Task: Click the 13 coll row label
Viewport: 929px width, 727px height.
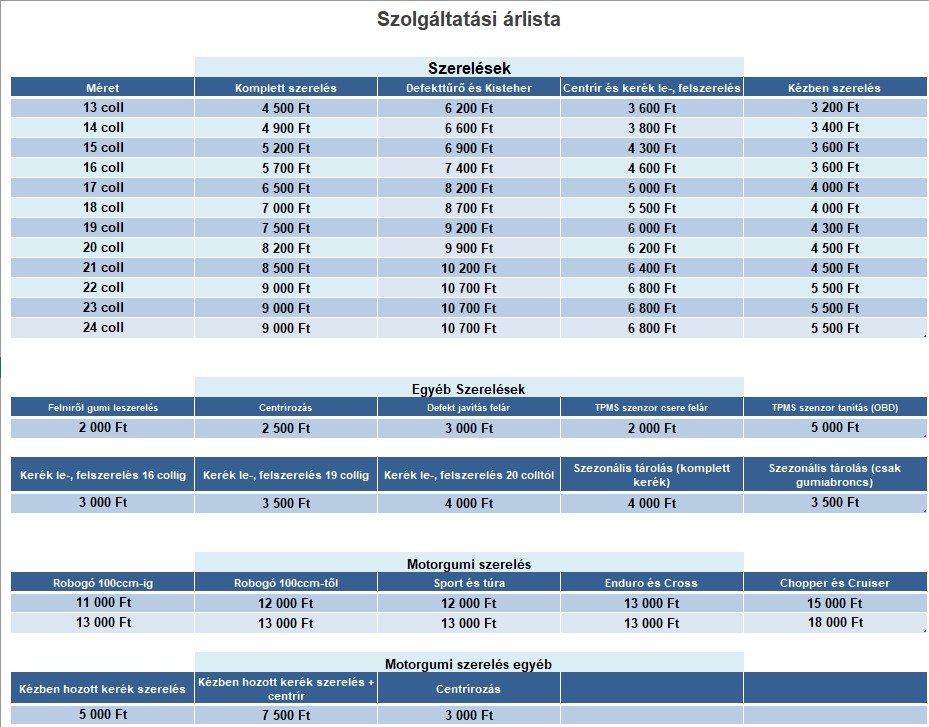Action: pyautogui.click(x=103, y=107)
